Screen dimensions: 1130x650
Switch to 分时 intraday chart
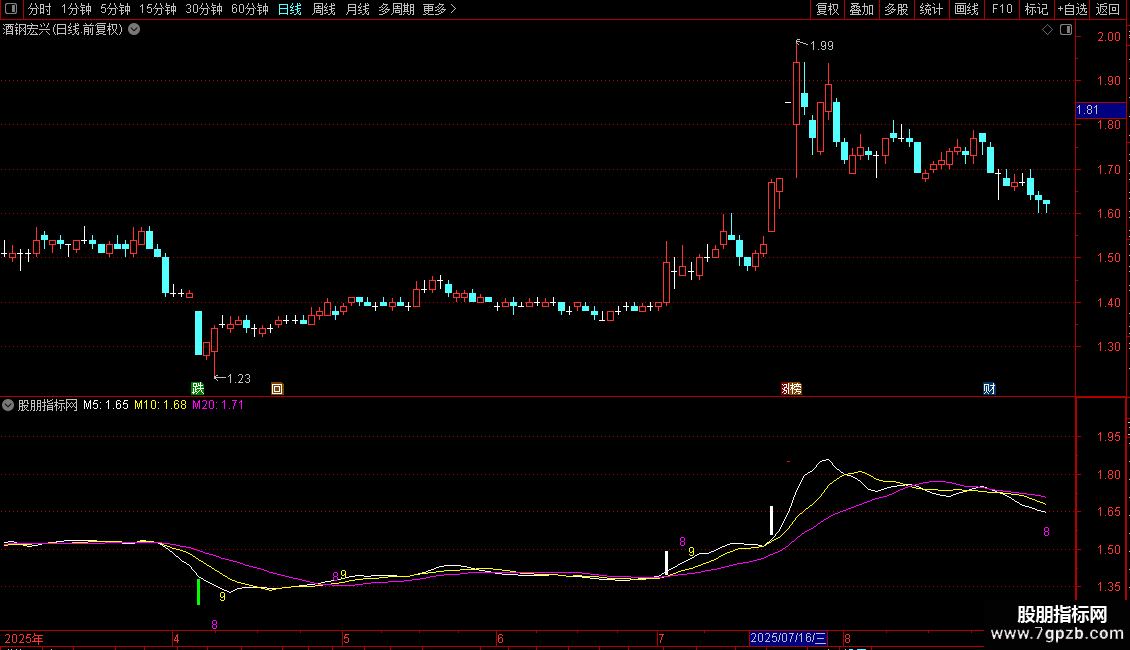pos(40,9)
